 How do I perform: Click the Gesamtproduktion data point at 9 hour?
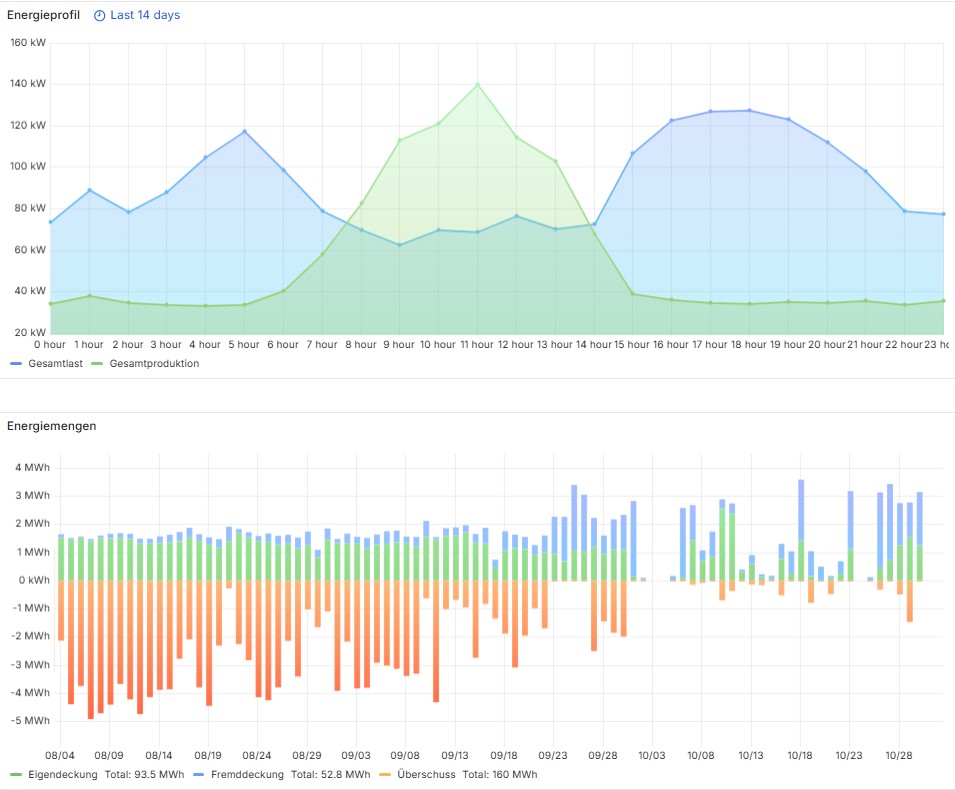(x=399, y=140)
